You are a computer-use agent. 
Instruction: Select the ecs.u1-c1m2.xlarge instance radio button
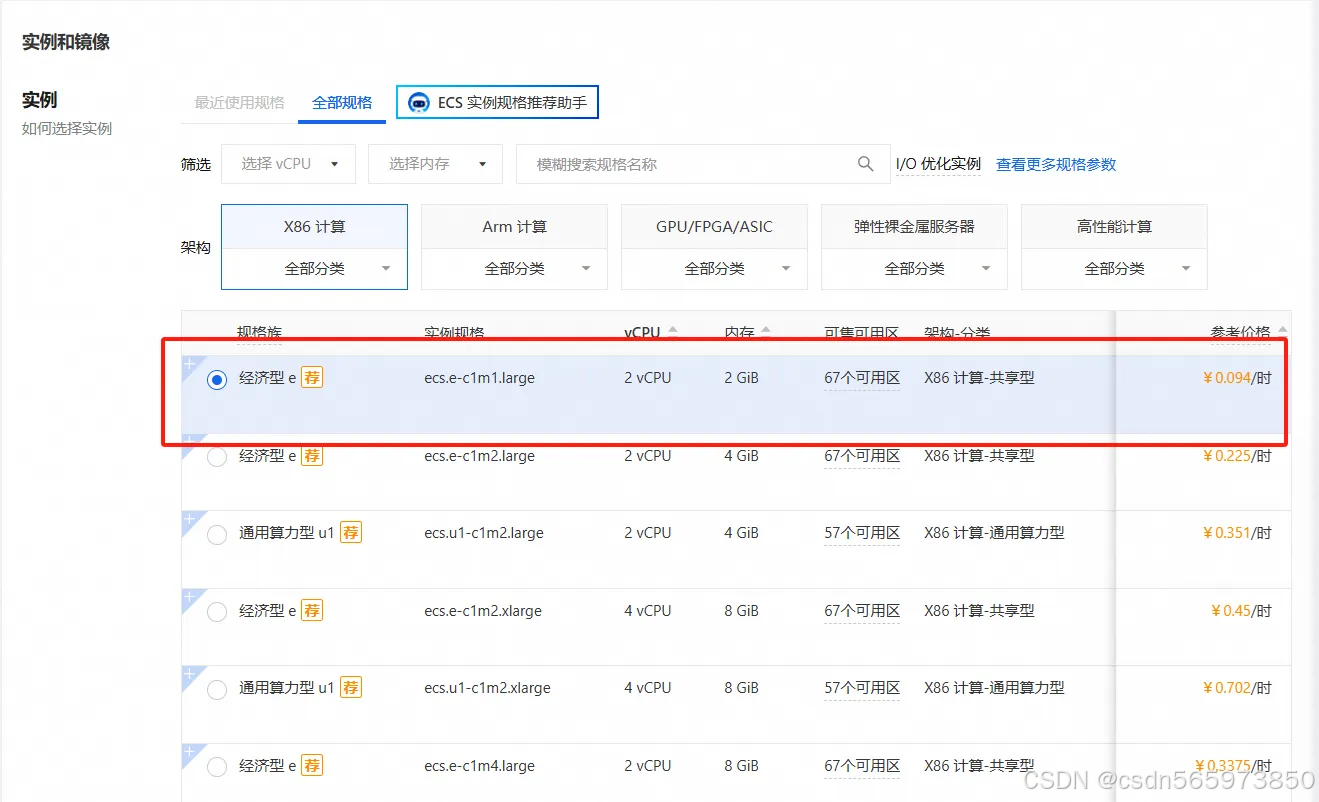click(x=216, y=688)
